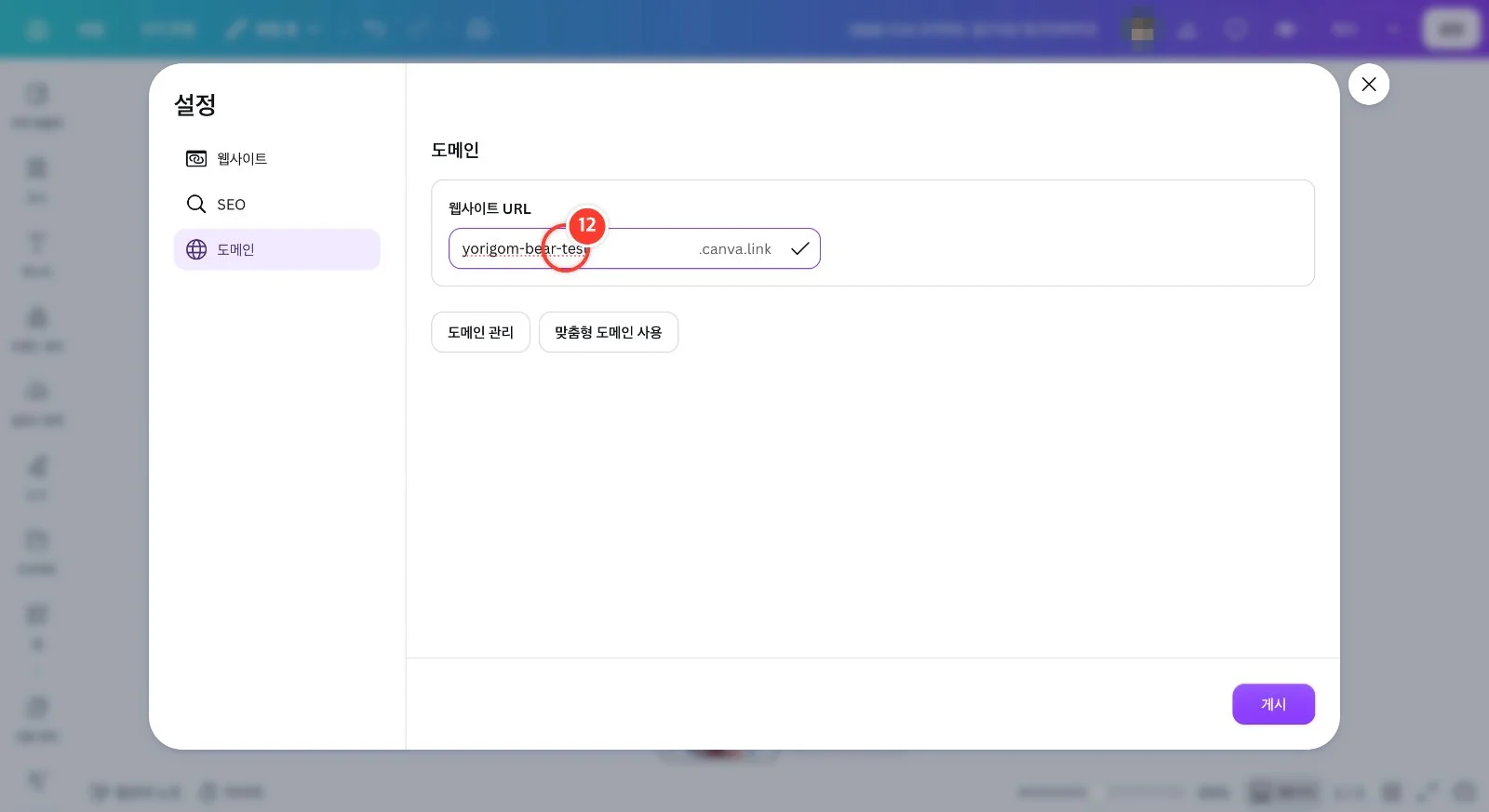This screenshot has height=812, width=1489.
Task: Click the 웹사이트 URL label
Action: 490,208
